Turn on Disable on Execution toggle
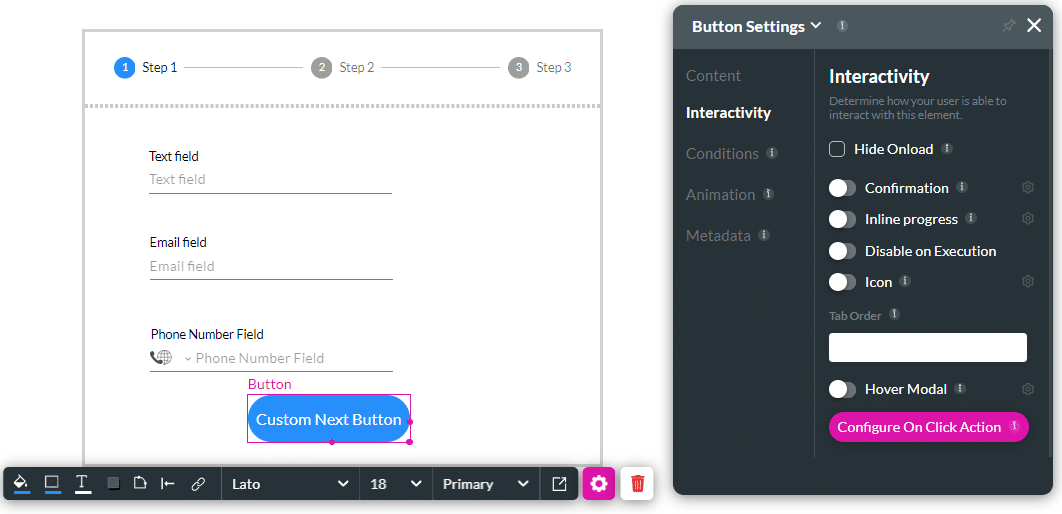This screenshot has width=1062, height=514. pyautogui.click(x=843, y=251)
